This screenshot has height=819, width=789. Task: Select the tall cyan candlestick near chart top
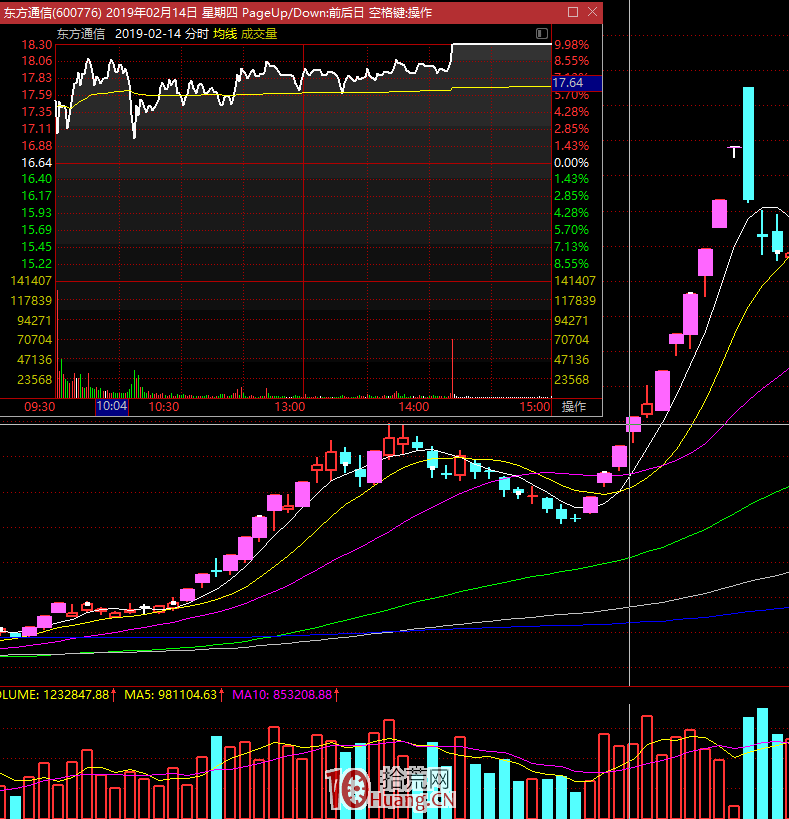[748, 144]
